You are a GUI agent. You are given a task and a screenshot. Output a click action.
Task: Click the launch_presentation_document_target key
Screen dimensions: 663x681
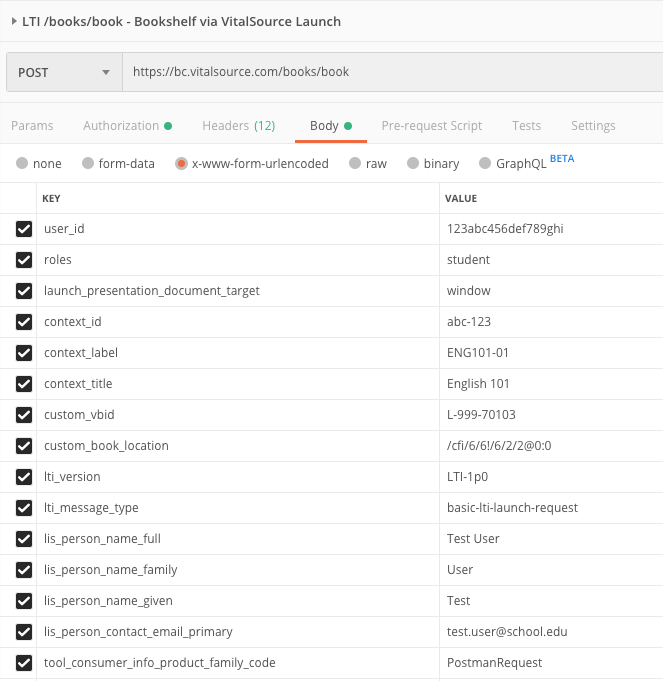(238, 291)
